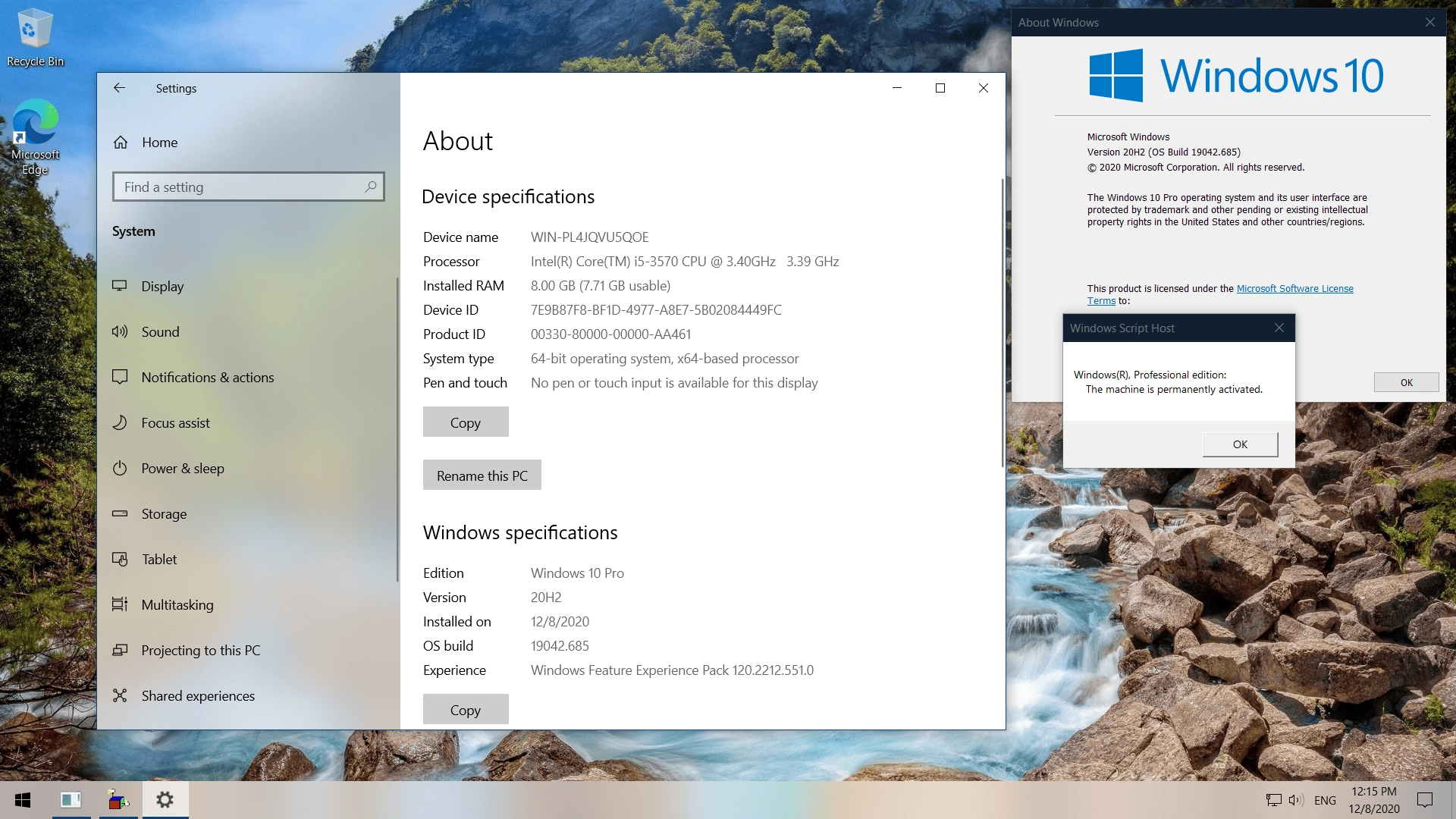Click OK in Windows Script Host dialog
The image size is (1456, 819).
(1240, 444)
